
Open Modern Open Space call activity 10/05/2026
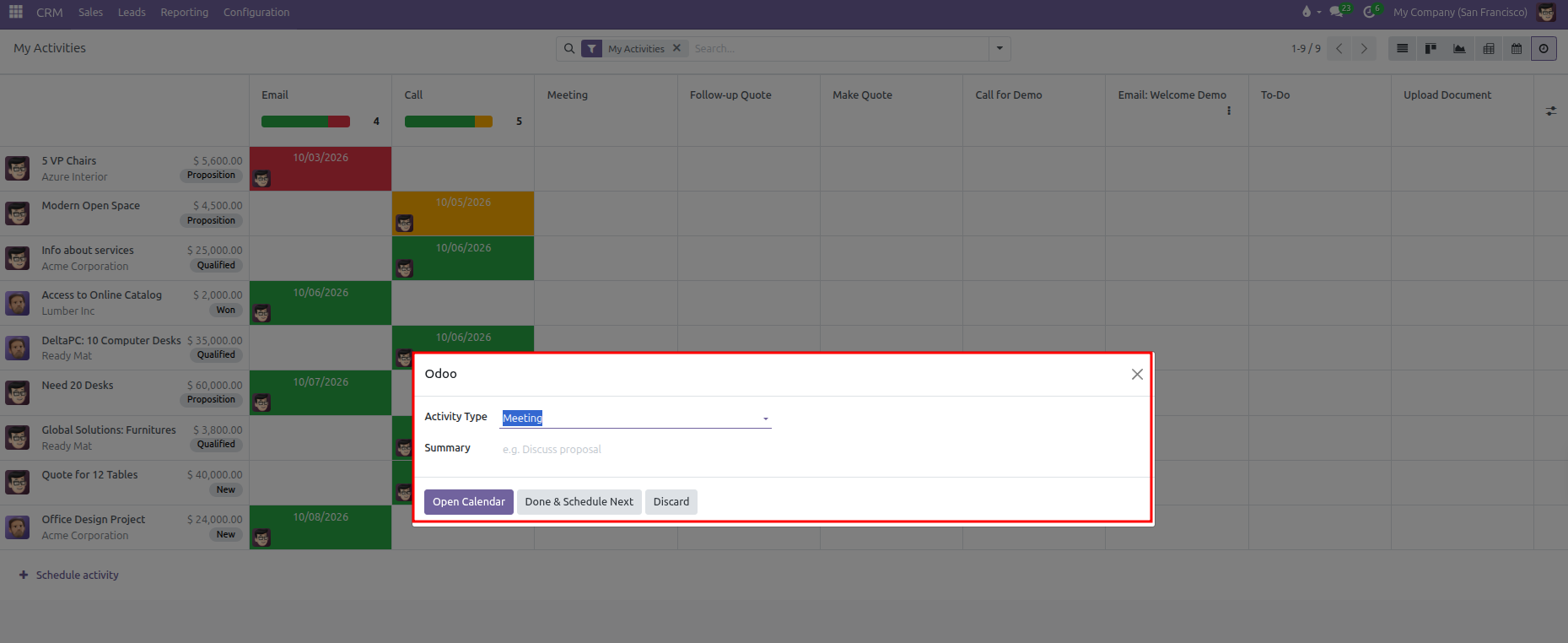[463, 213]
